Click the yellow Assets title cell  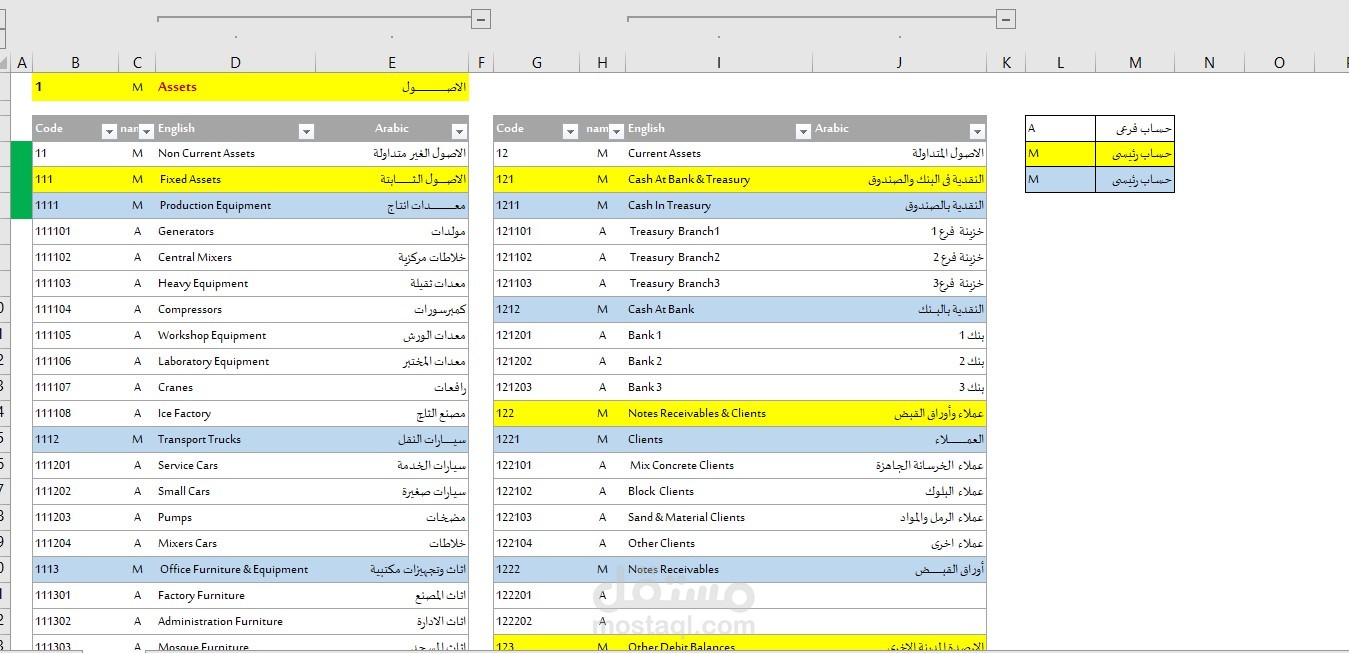(235, 87)
